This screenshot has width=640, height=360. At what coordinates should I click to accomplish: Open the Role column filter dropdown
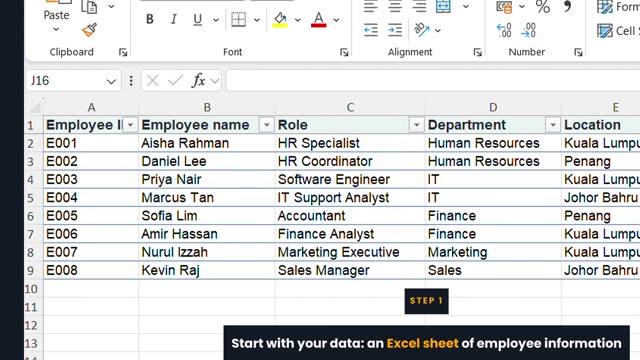[x=416, y=125]
